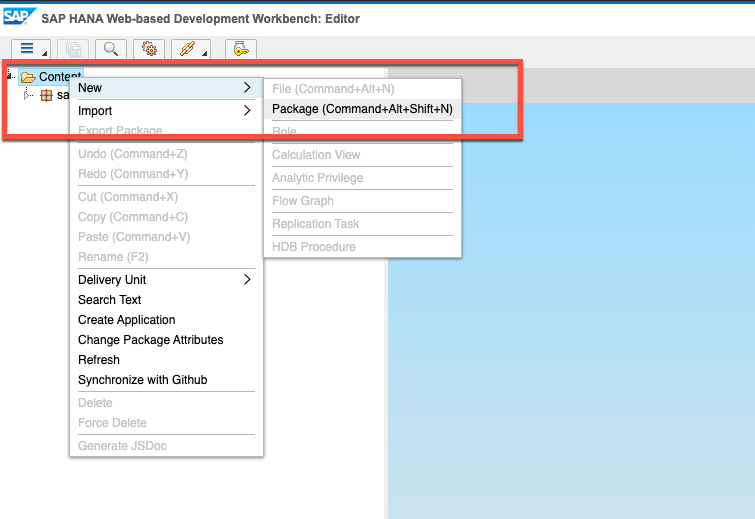
Task: Select Import in the context menu
Action: coord(166,110)
